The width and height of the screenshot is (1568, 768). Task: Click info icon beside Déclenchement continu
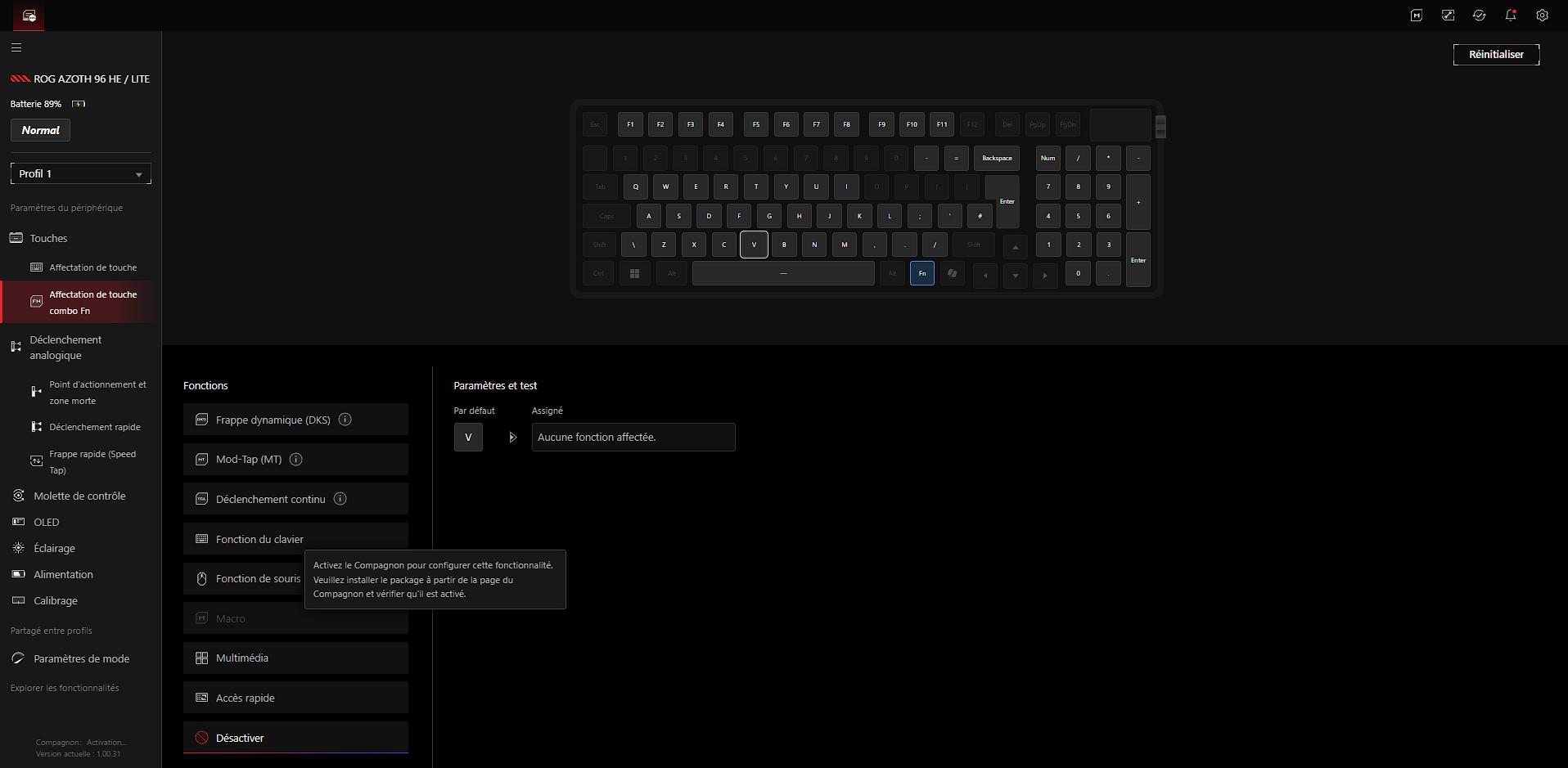coord(340,499)
